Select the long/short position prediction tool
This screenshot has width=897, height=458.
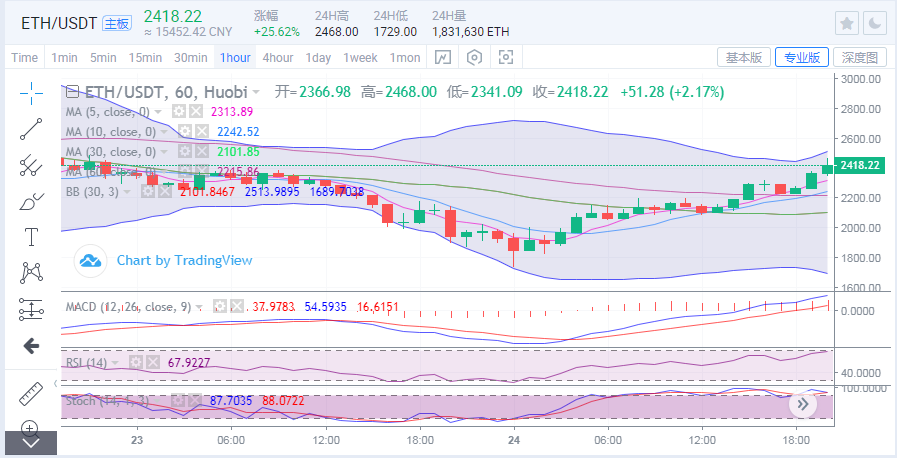31,309
